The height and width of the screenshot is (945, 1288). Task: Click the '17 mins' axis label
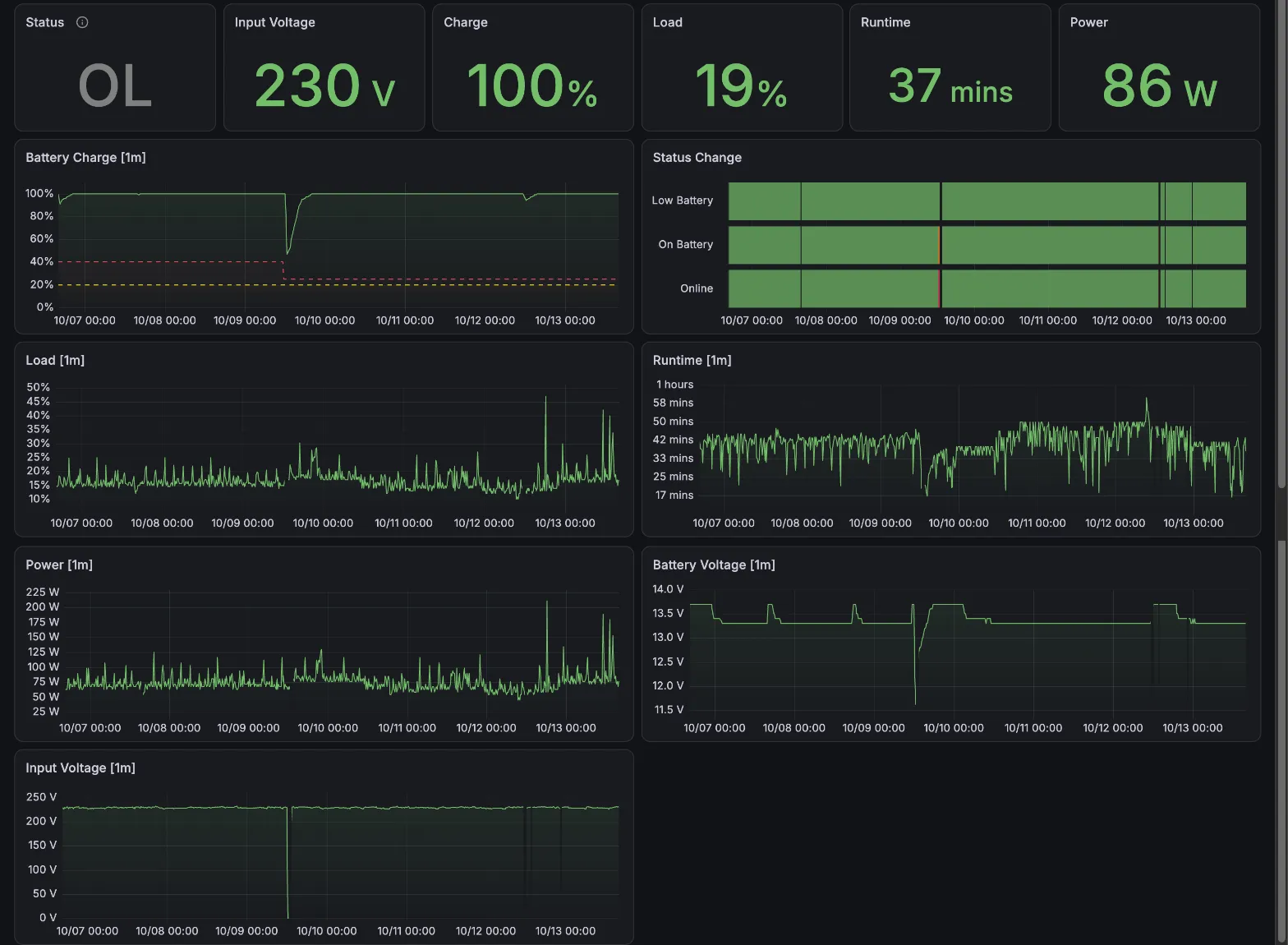674,495
